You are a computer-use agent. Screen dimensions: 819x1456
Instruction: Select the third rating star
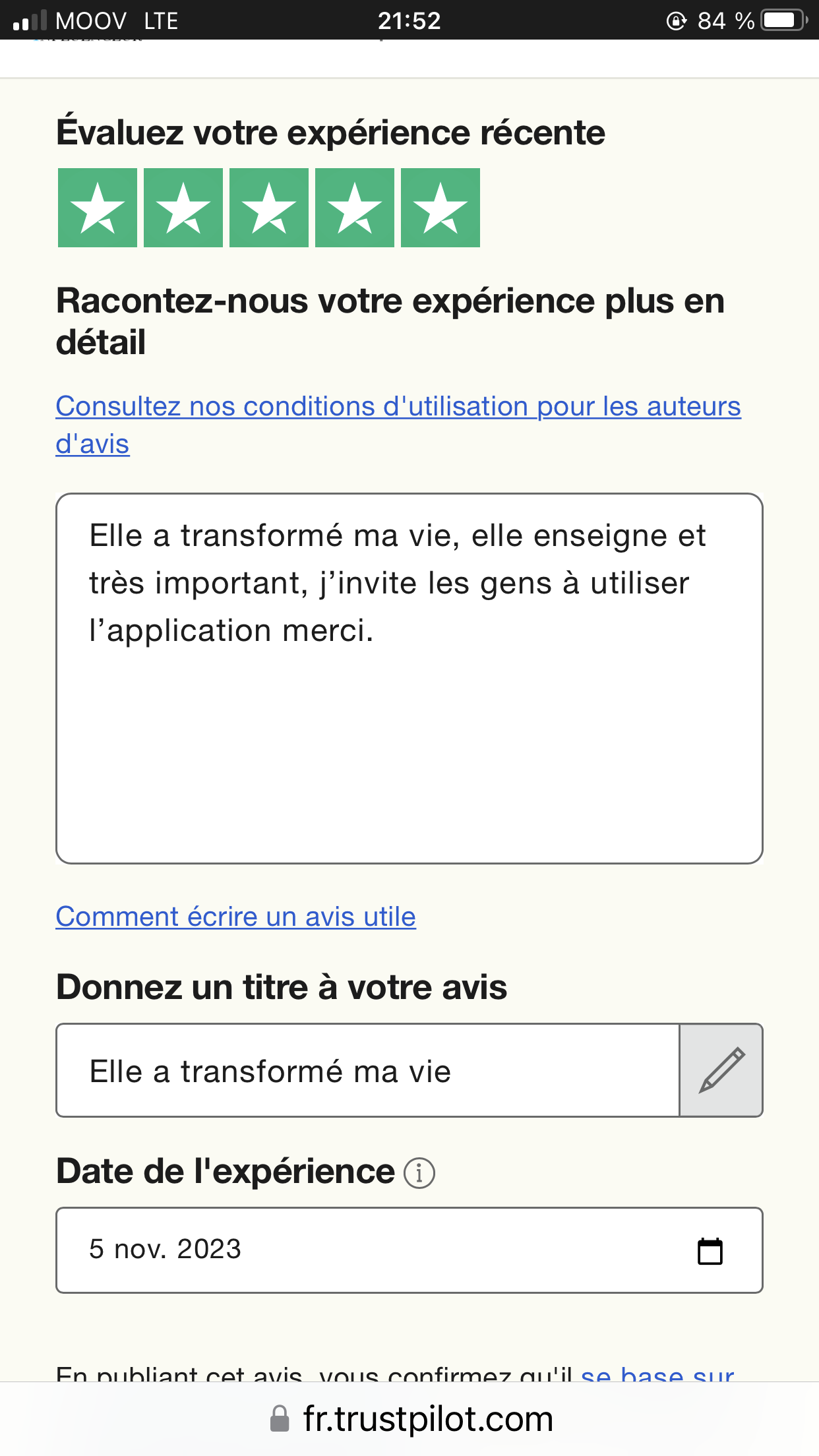269,208
